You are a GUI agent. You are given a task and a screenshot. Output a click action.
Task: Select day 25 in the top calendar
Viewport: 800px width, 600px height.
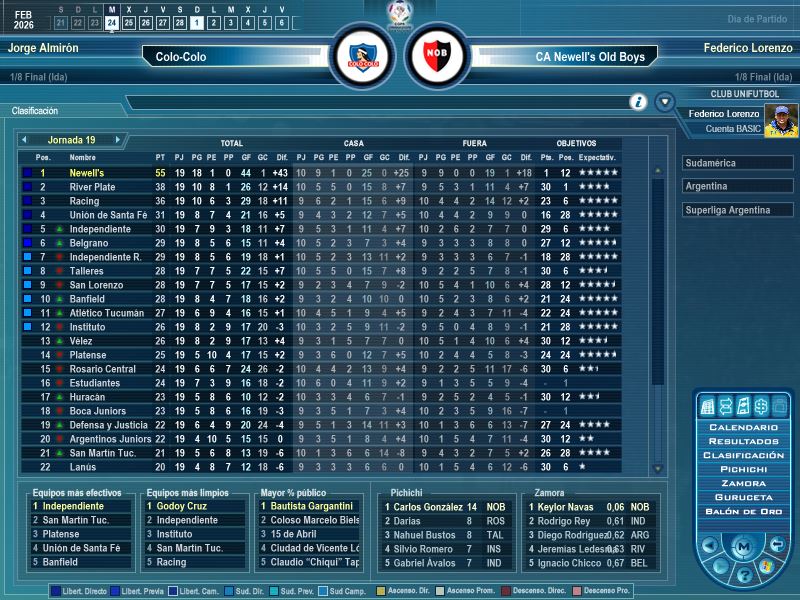tap(129, 22)
